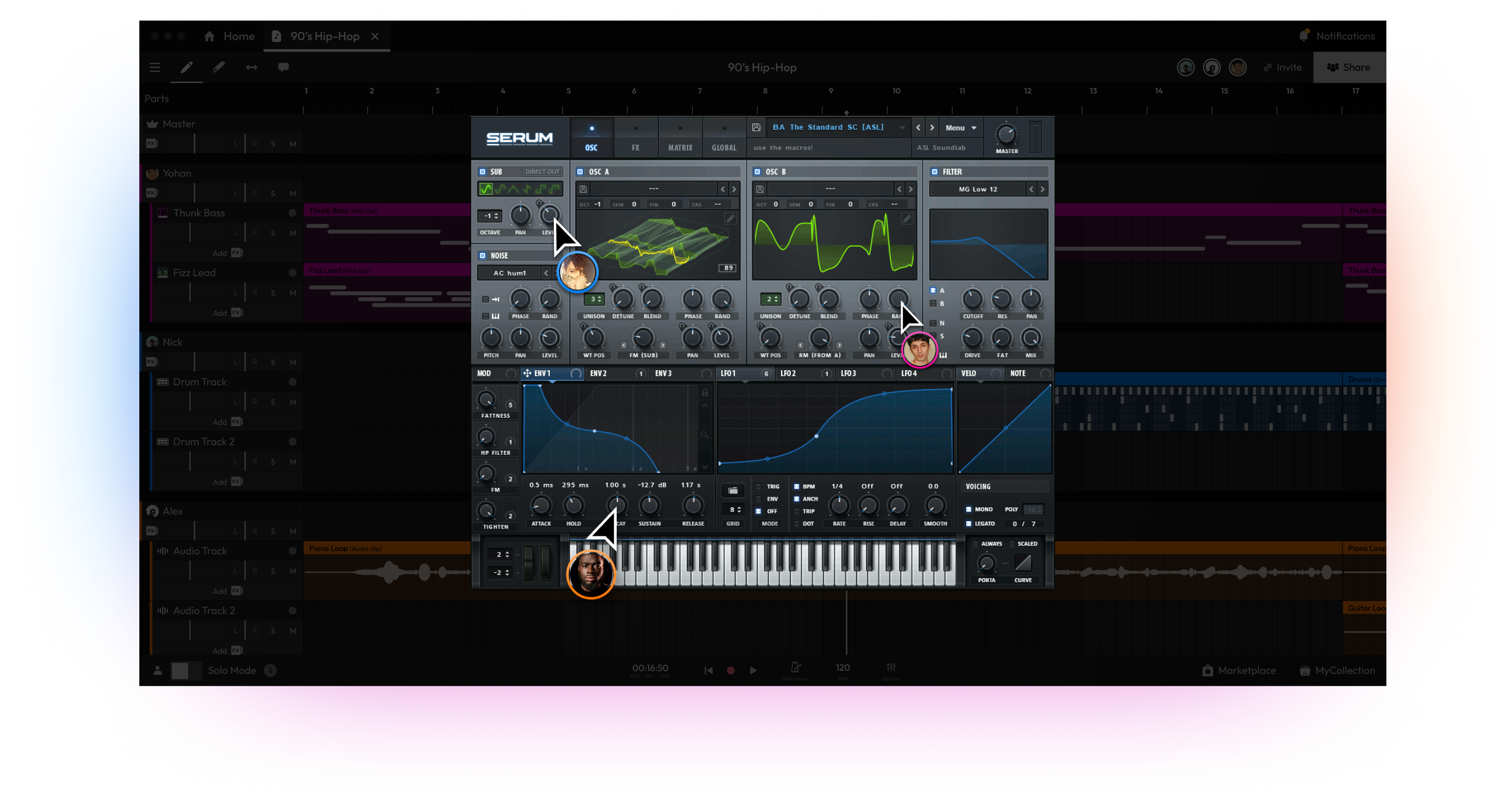Click the ENV 1 move crosshair icon

(527, 374)
